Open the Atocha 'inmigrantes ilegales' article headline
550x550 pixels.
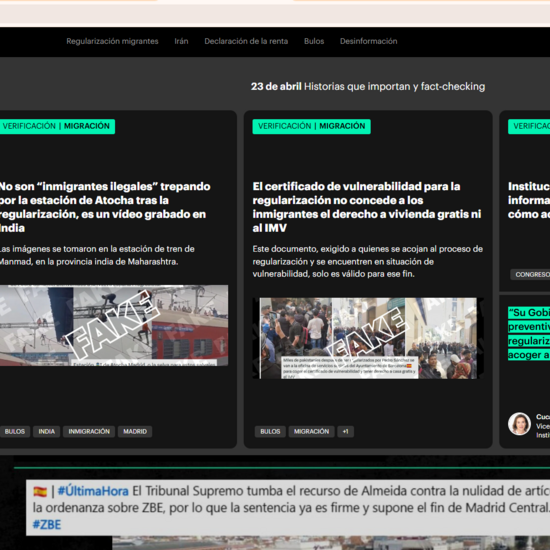[105, 207]
